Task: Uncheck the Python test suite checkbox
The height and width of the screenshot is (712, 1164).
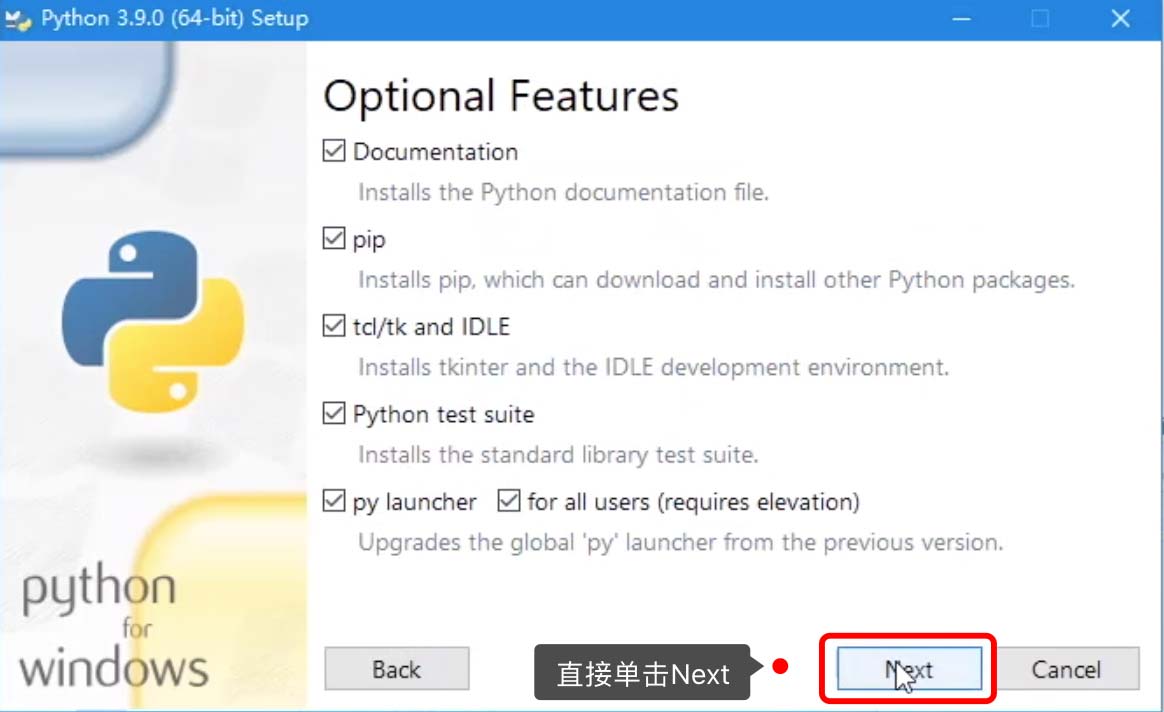Action: [x=334, y=414]
